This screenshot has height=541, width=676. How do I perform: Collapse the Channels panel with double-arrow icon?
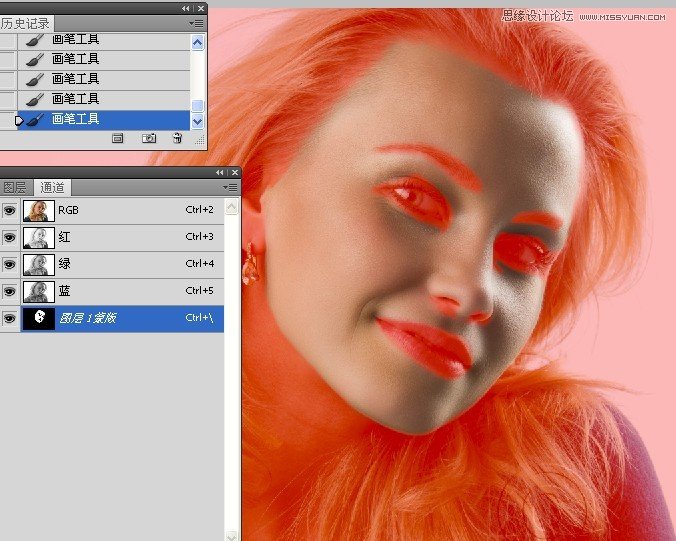219,172
